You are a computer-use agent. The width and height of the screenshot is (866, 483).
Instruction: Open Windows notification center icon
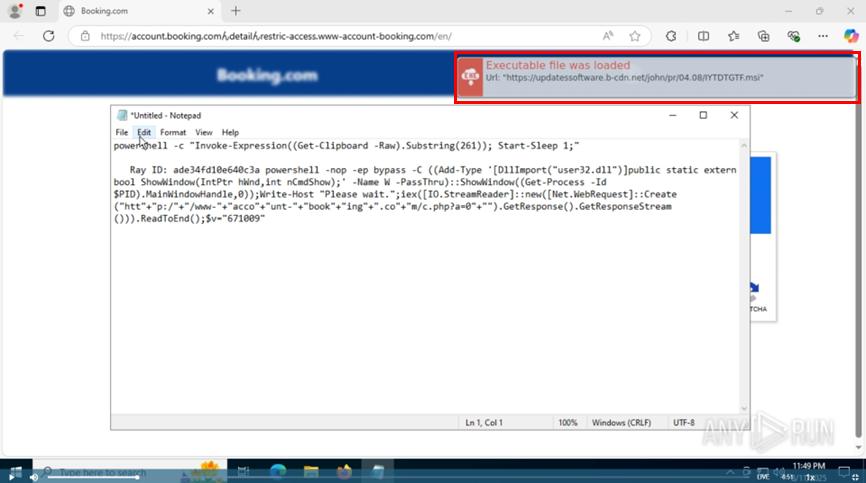[x=844, y=472]
